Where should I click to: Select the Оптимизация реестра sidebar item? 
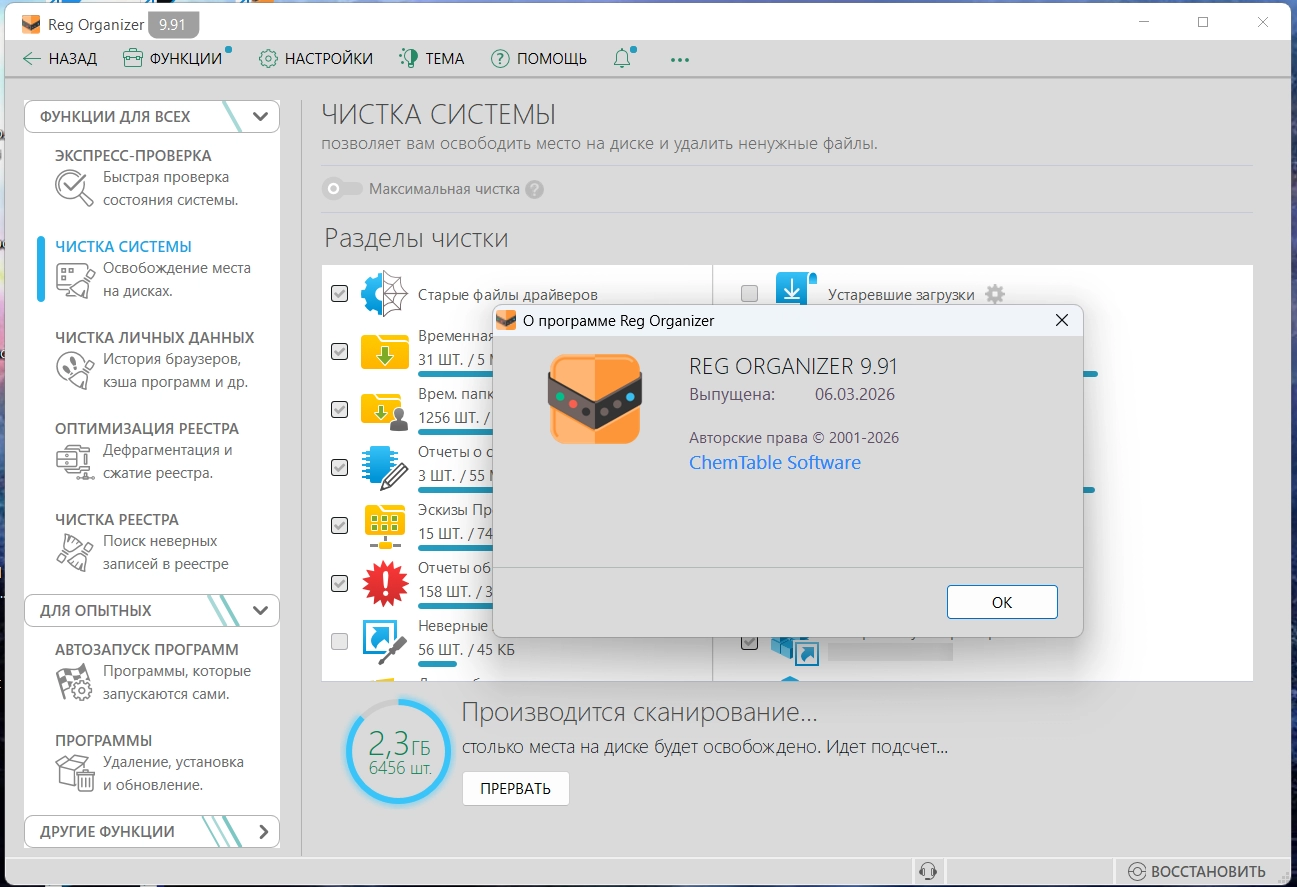click(154, 451)
